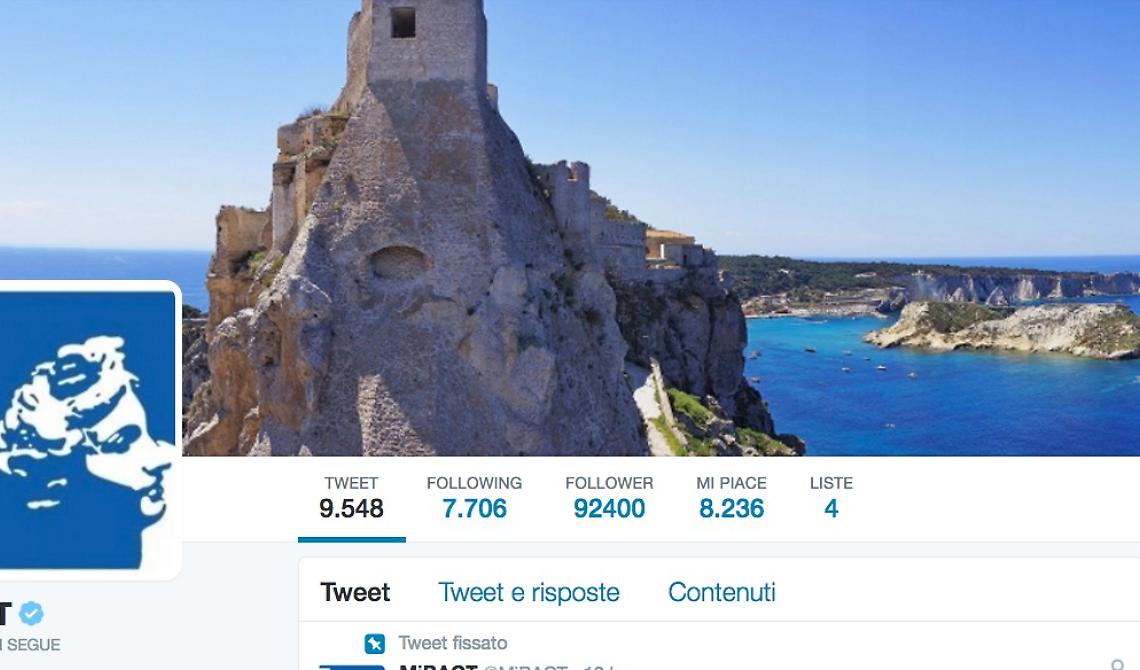
Task: Open the Contenuti media tab
Action: click(722, 592)
